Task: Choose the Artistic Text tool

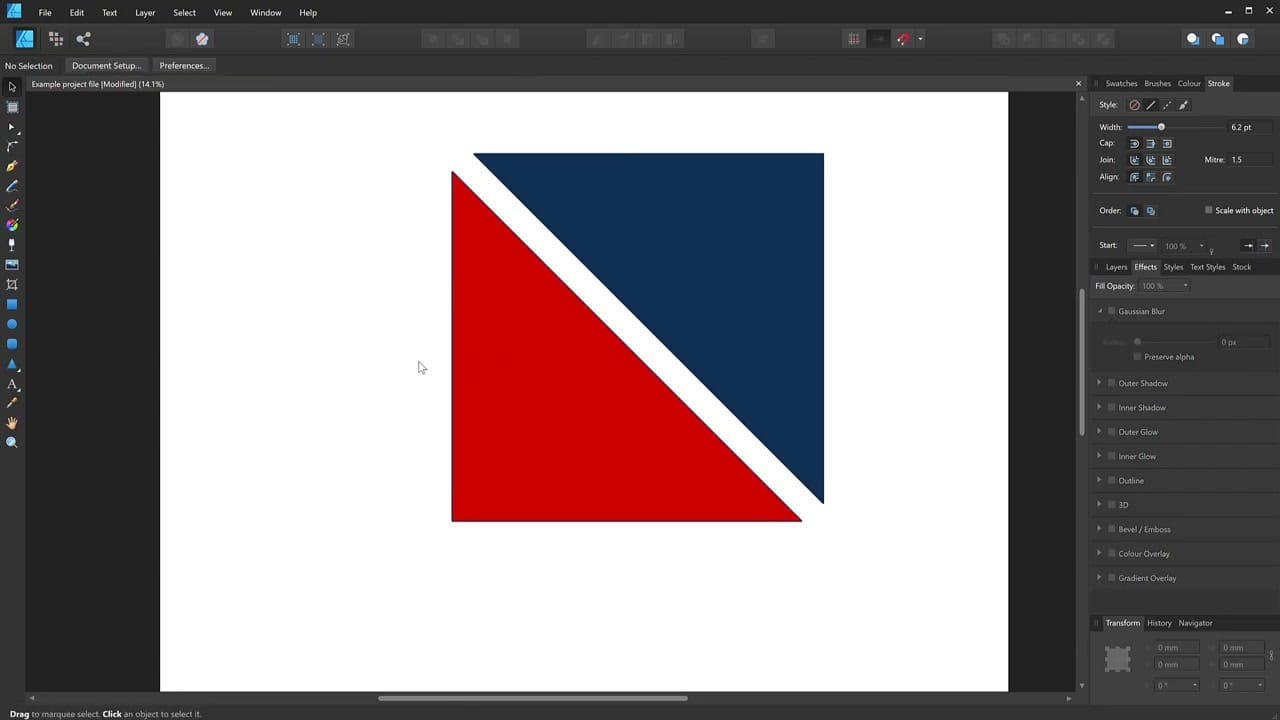Action: point(12,384)
